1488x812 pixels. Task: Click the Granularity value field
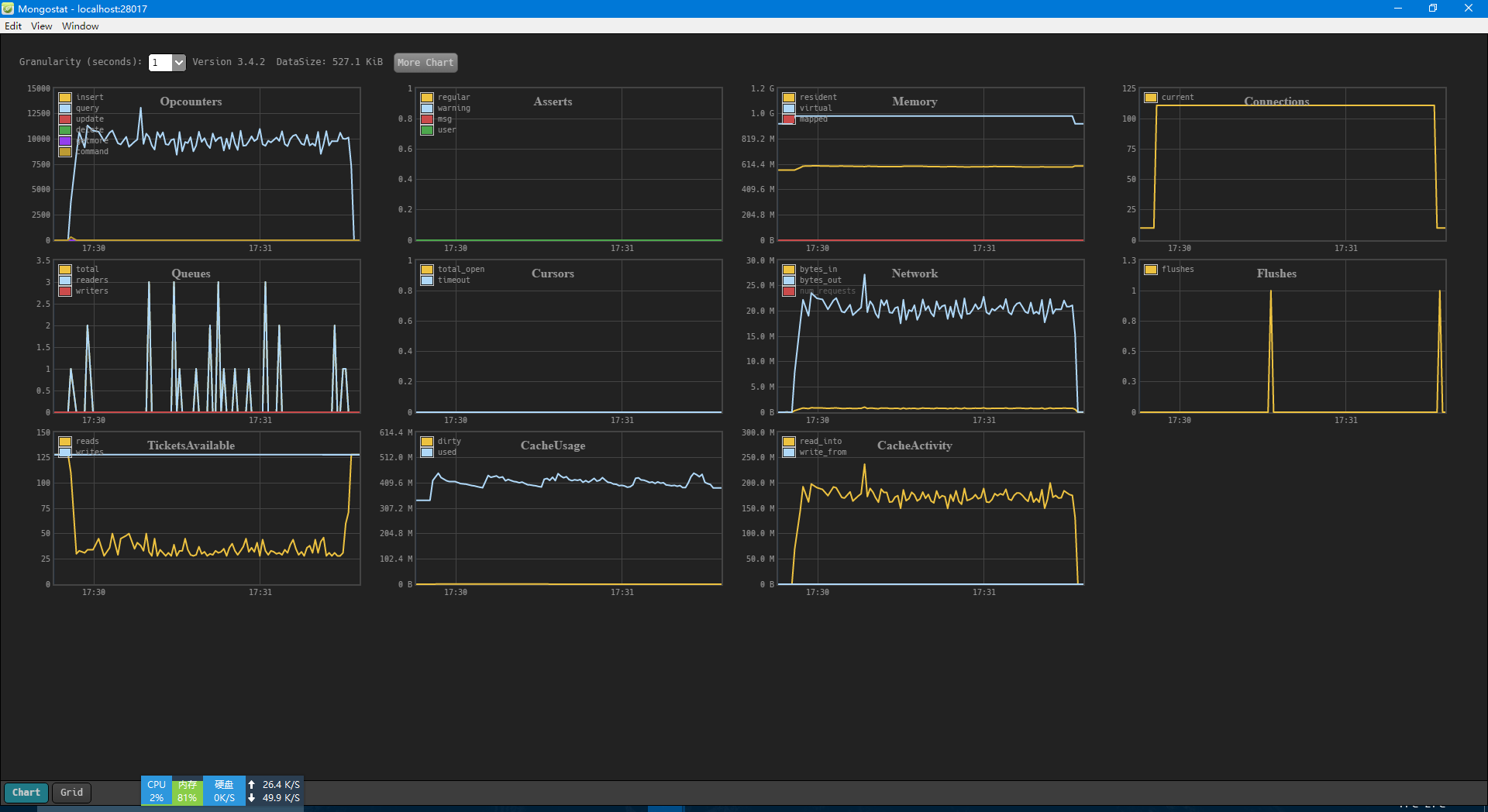coord(160,62)
